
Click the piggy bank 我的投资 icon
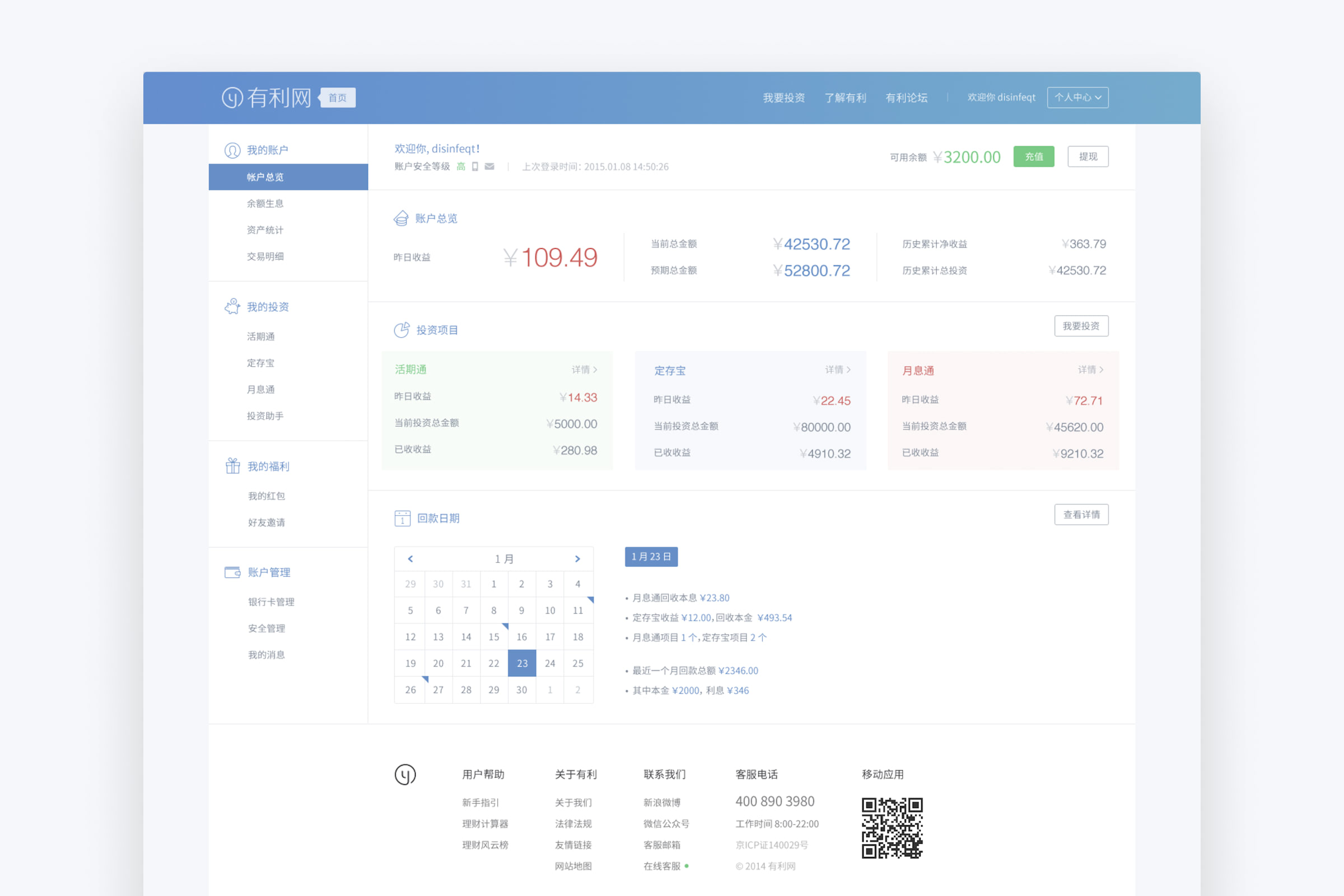(x=232, y=307)
